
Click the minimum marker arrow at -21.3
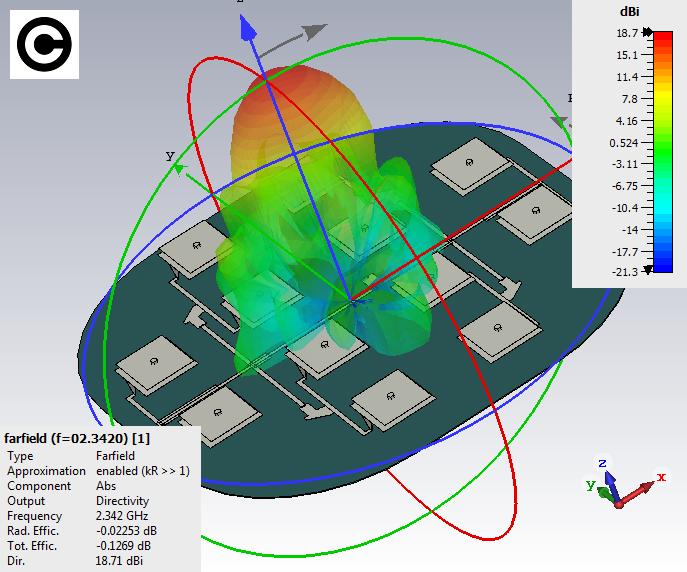pos(649,270)
